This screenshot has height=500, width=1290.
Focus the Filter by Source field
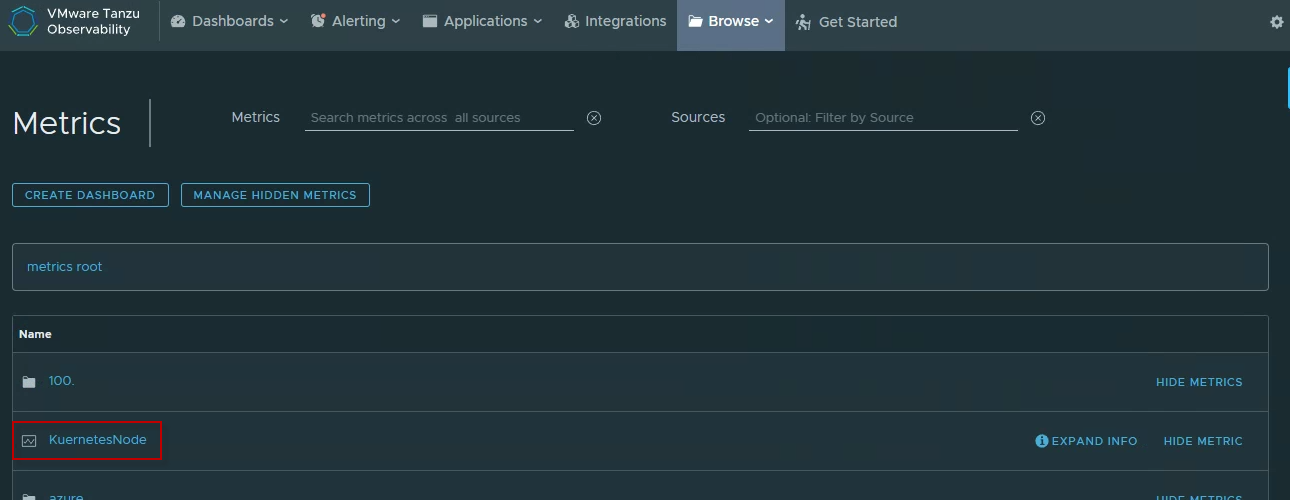pos(883,117)
